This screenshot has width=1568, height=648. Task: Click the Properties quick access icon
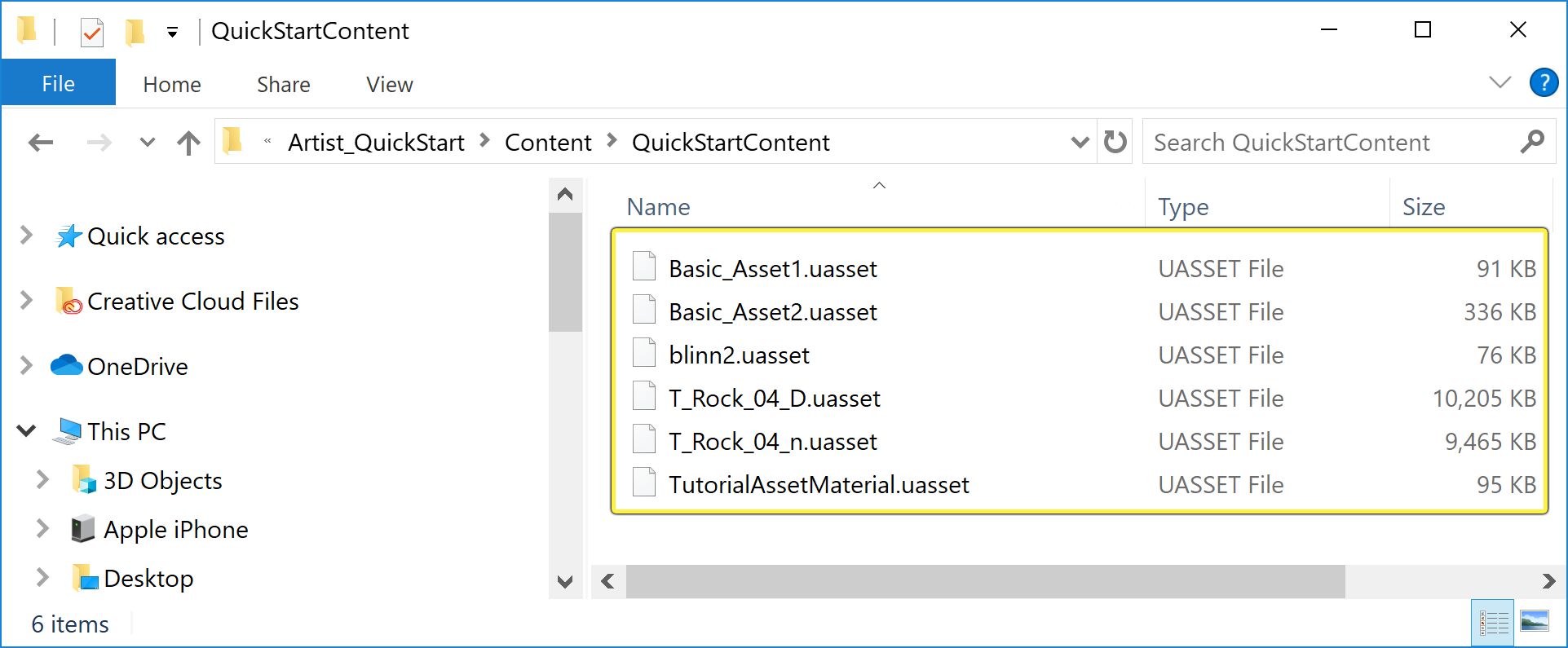(91, 33)
